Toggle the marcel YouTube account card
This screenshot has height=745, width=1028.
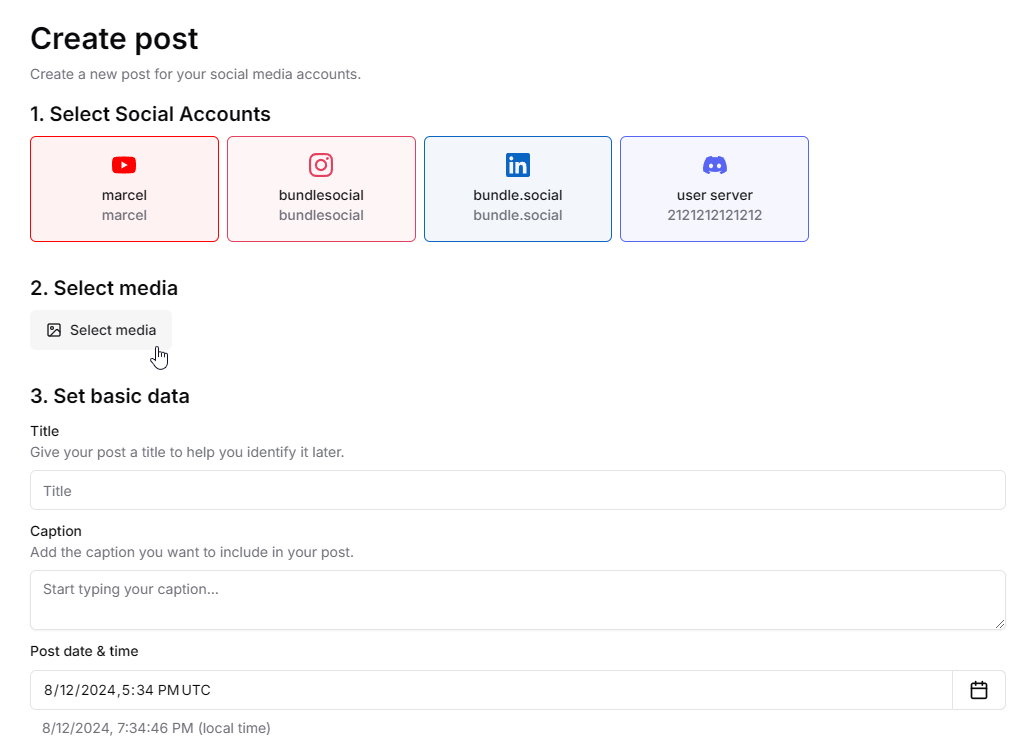coord(125,189)
